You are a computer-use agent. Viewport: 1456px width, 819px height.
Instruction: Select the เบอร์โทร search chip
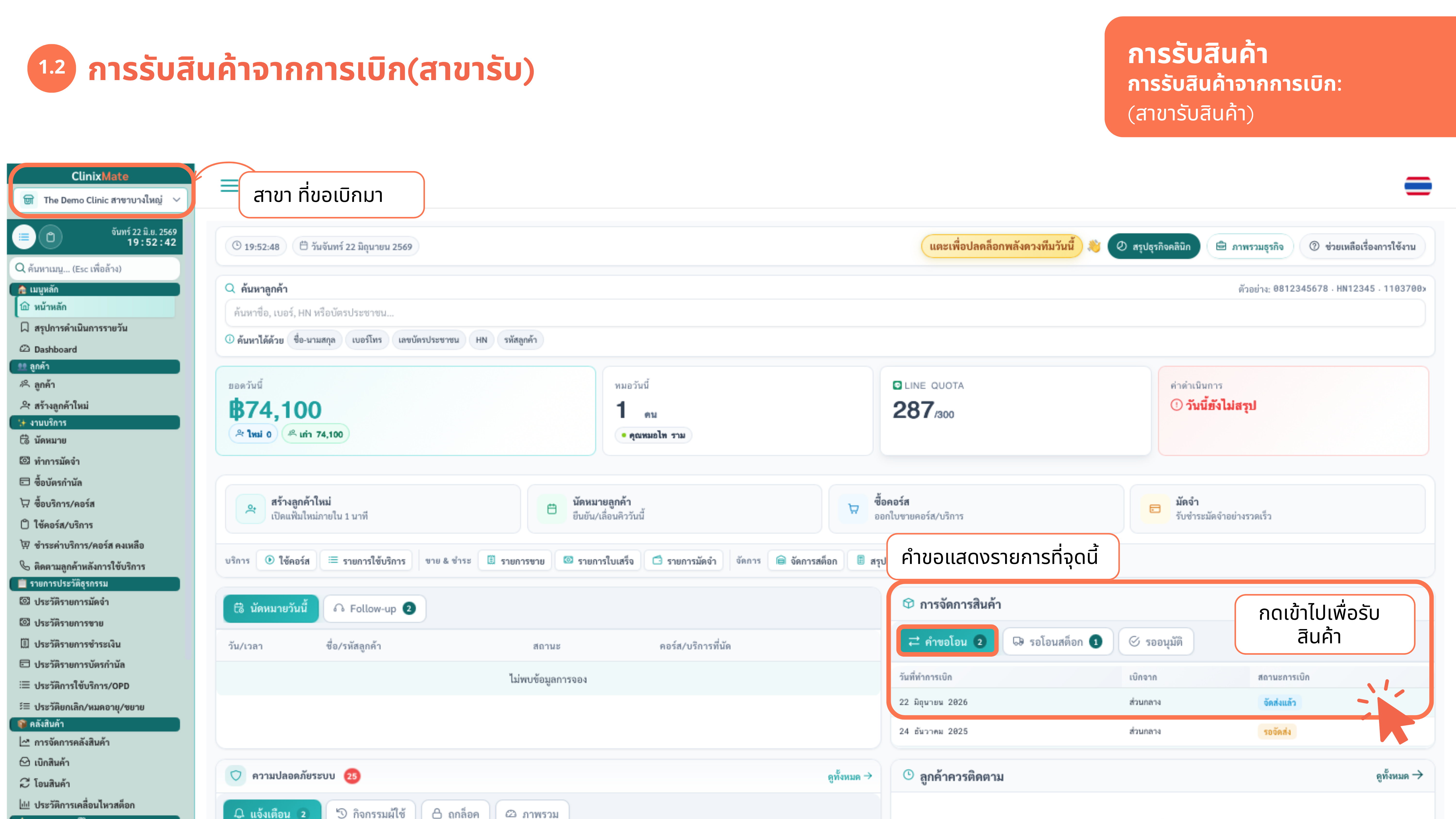(367, 340)
